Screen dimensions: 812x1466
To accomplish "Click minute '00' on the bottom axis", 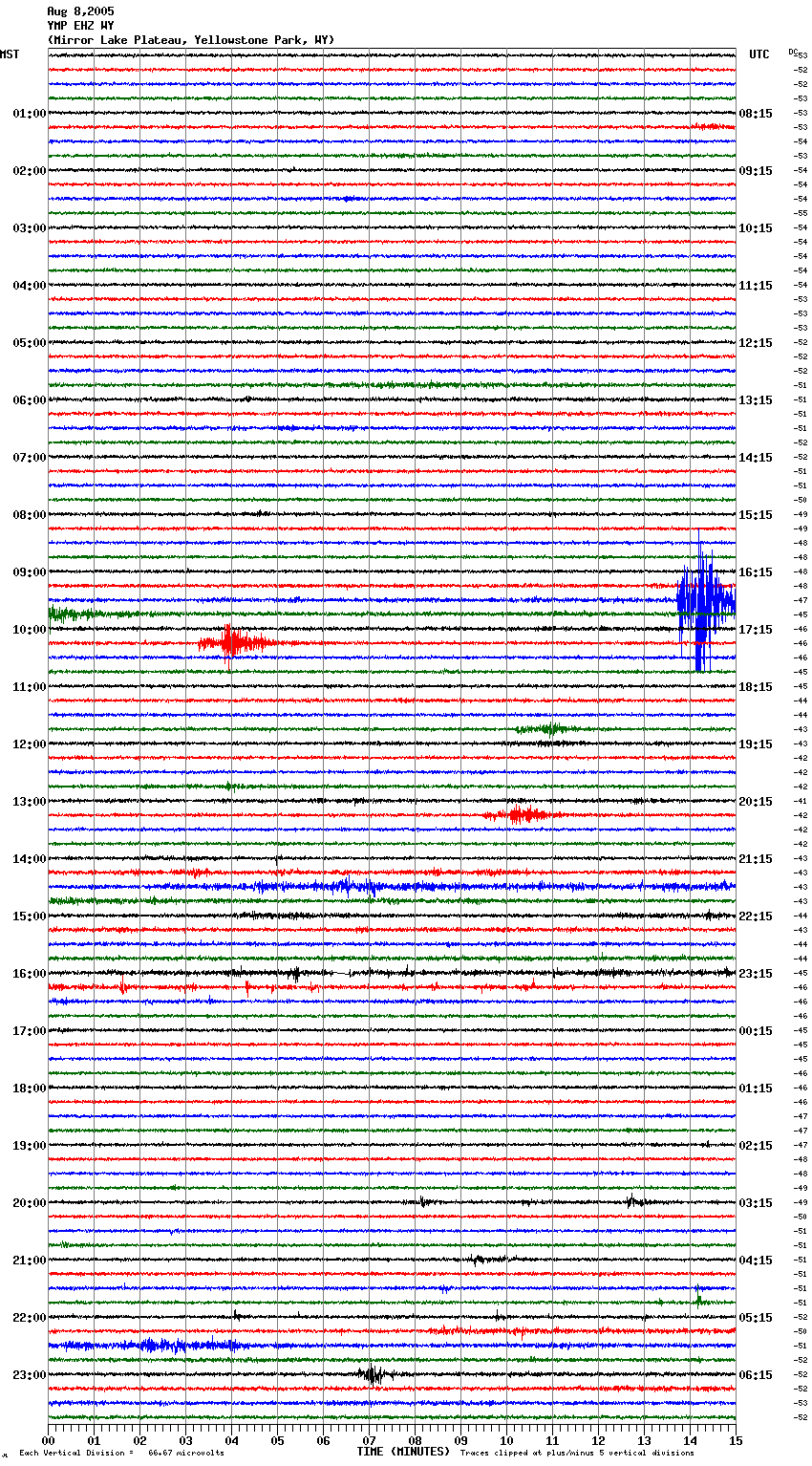I will click(48, 1440).
